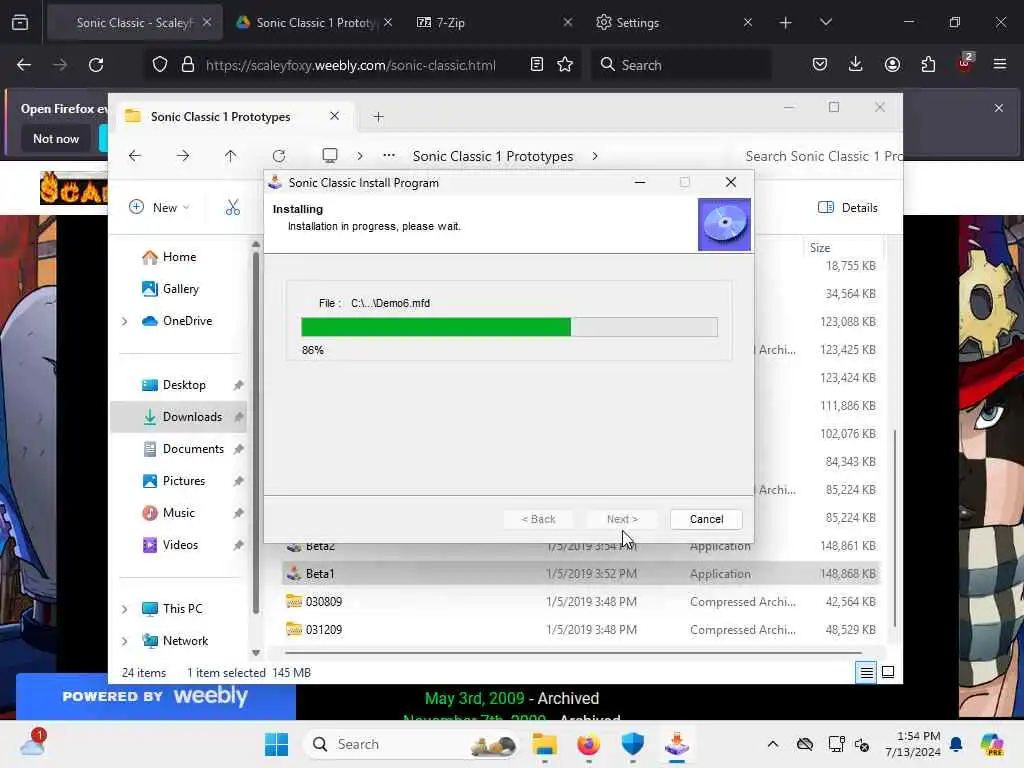Viewport: 1024px width, 768px height.
Task: Click the Windows taskbar Search box
Action: (x=413, y=744)
